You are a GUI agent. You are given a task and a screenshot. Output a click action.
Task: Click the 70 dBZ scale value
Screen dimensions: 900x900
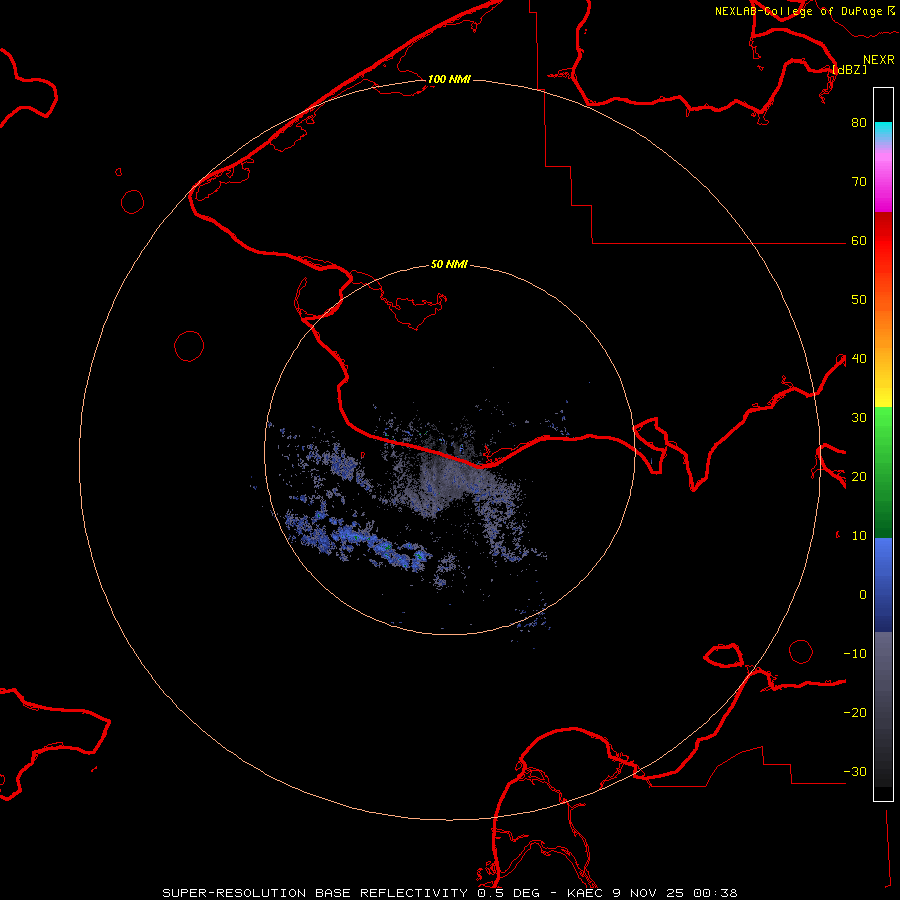859,181
